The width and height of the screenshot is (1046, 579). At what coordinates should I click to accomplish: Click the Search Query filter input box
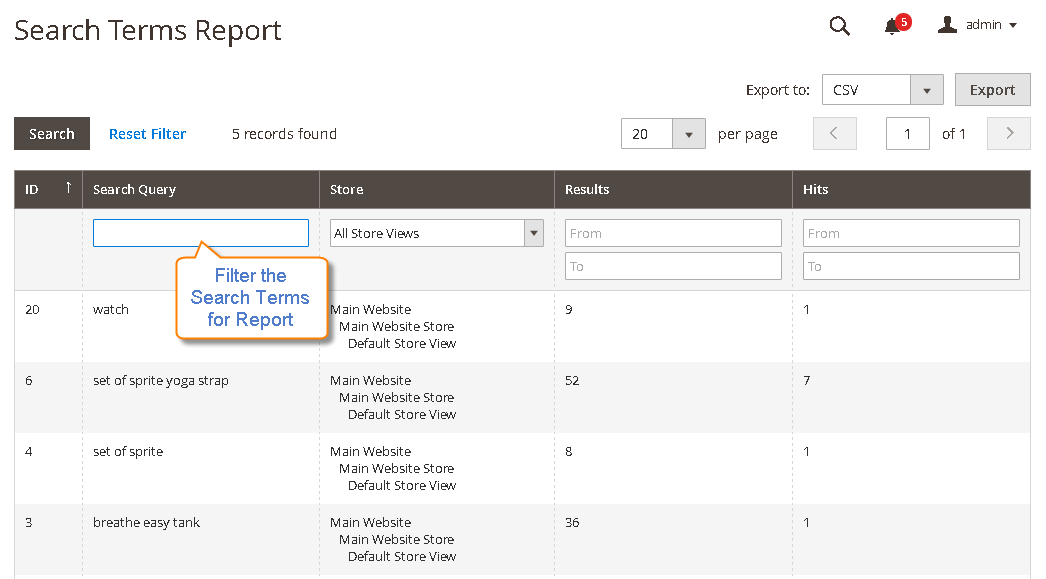pyautogui.click(x=200, y=232)
